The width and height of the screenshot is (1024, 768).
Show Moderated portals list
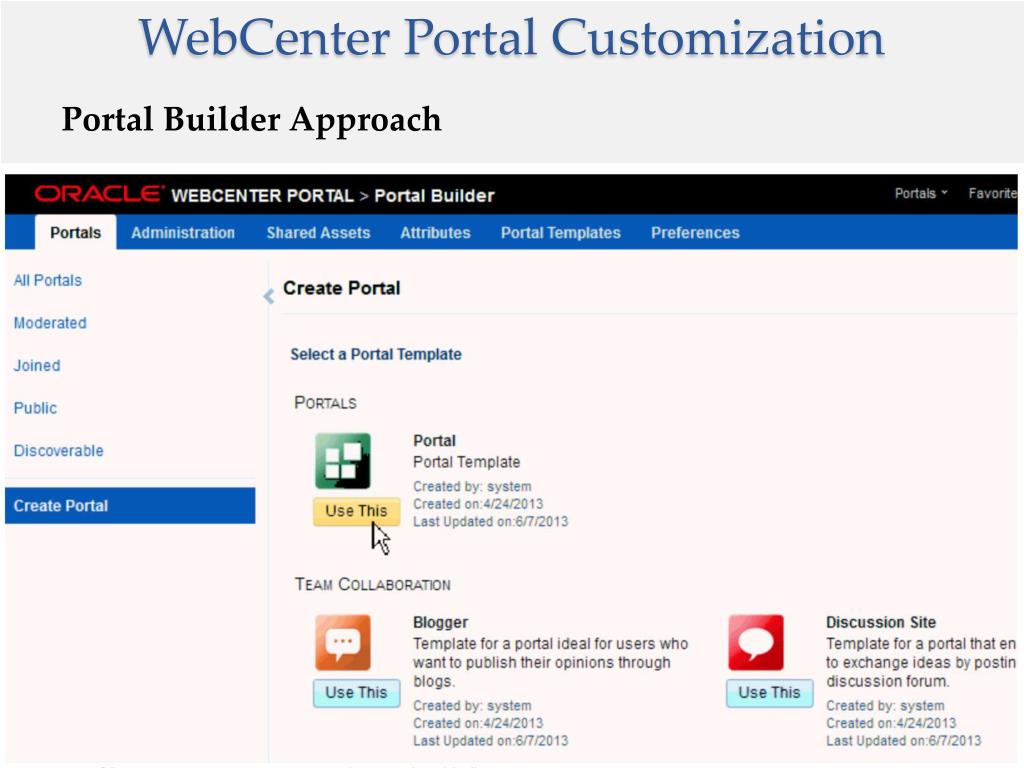pos(50,323)
